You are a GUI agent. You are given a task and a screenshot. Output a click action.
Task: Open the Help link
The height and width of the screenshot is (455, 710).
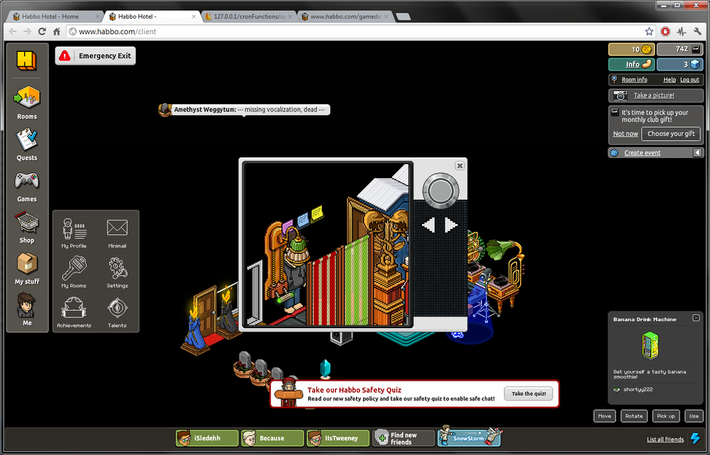tap(669, 80)
